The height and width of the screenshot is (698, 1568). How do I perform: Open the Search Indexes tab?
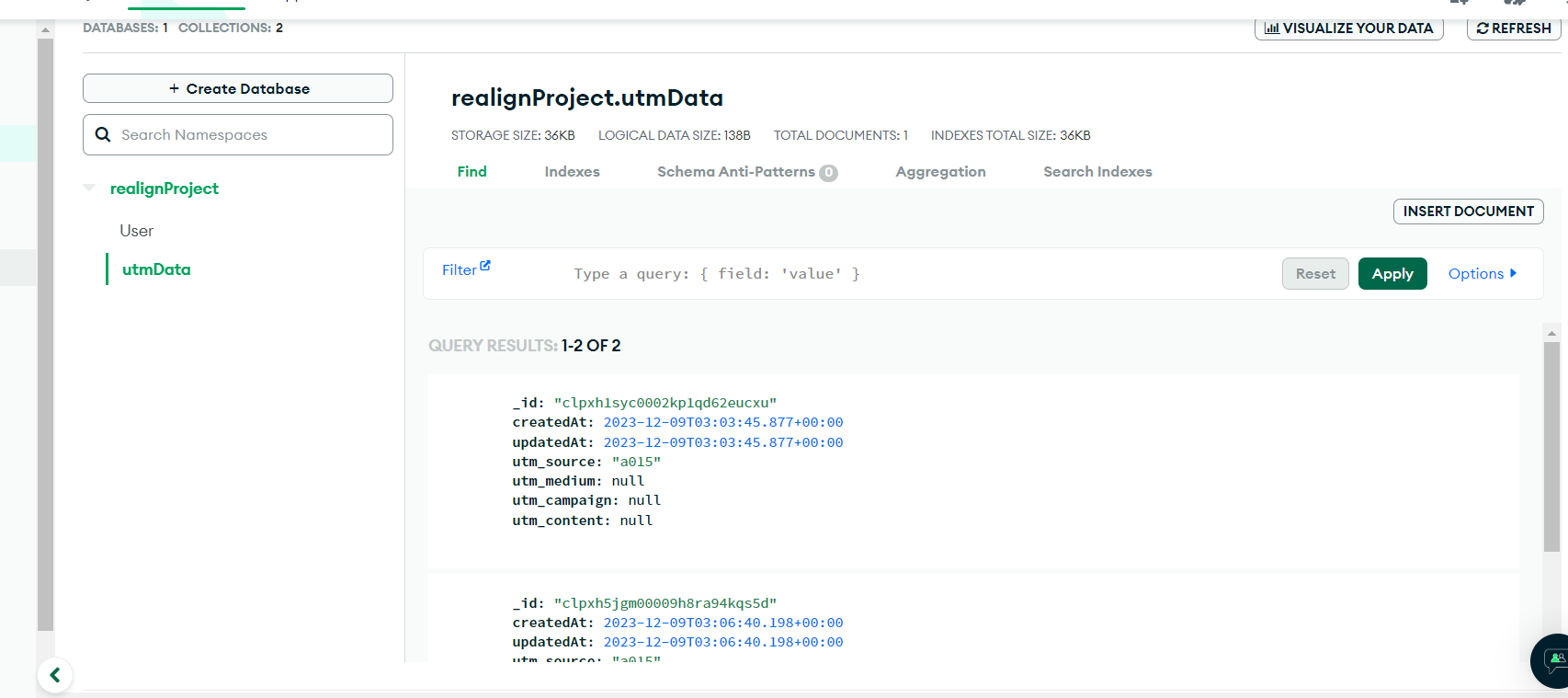(1097, 171)
